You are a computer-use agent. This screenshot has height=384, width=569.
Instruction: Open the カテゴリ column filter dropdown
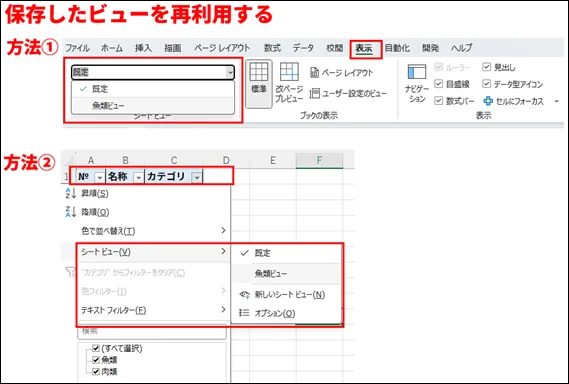click(x=197, y=177)
